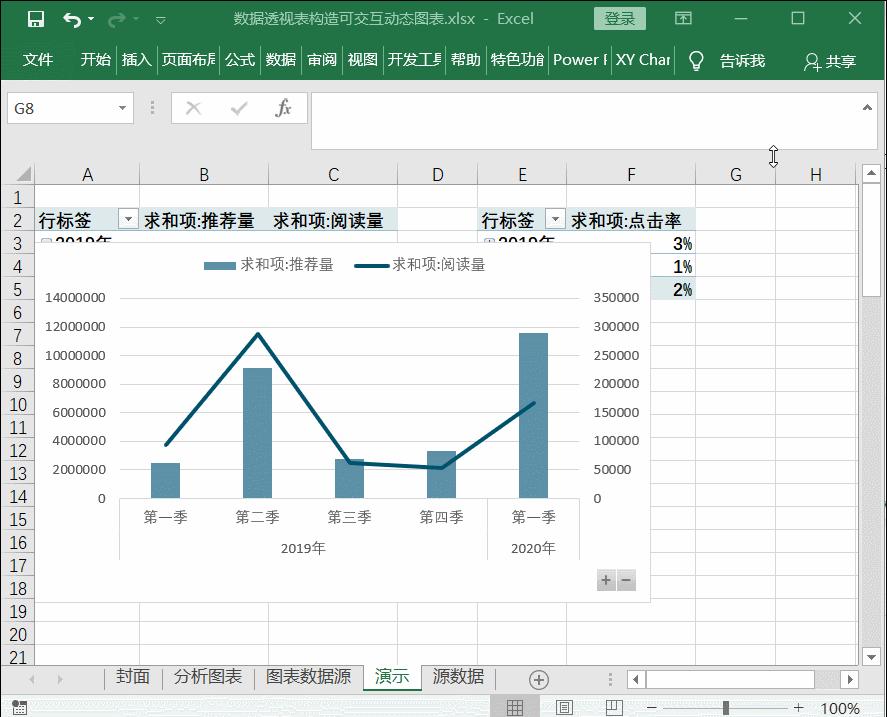Save the workbook via the Save icon
Viewport: 887px width, 717px height.
37,18
